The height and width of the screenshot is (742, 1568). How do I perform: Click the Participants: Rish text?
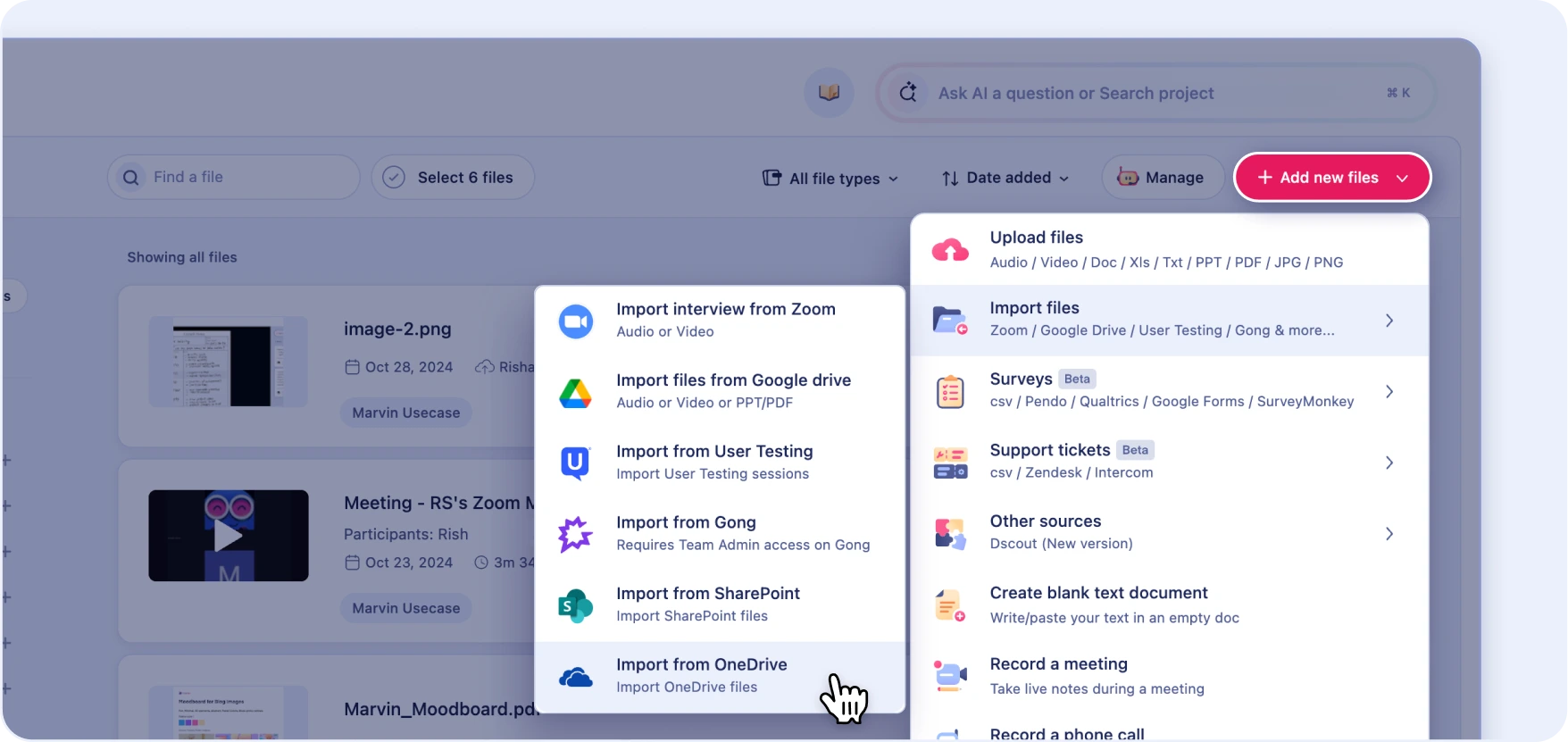406,534
